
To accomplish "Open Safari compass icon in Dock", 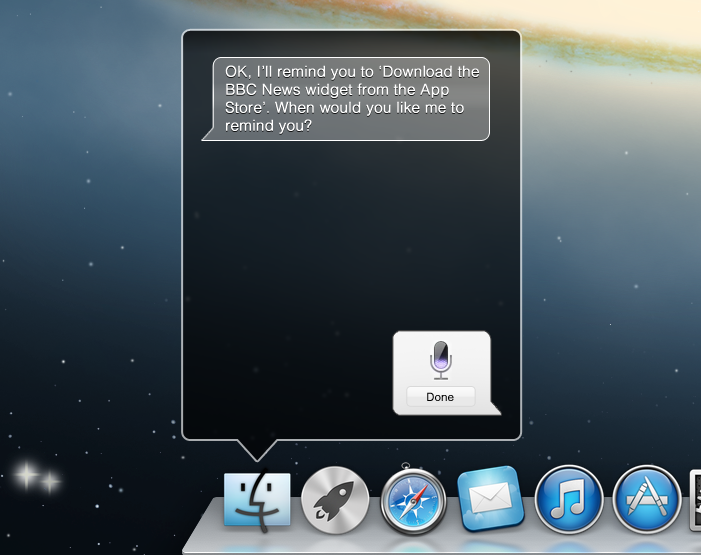I will click(413, 499).
